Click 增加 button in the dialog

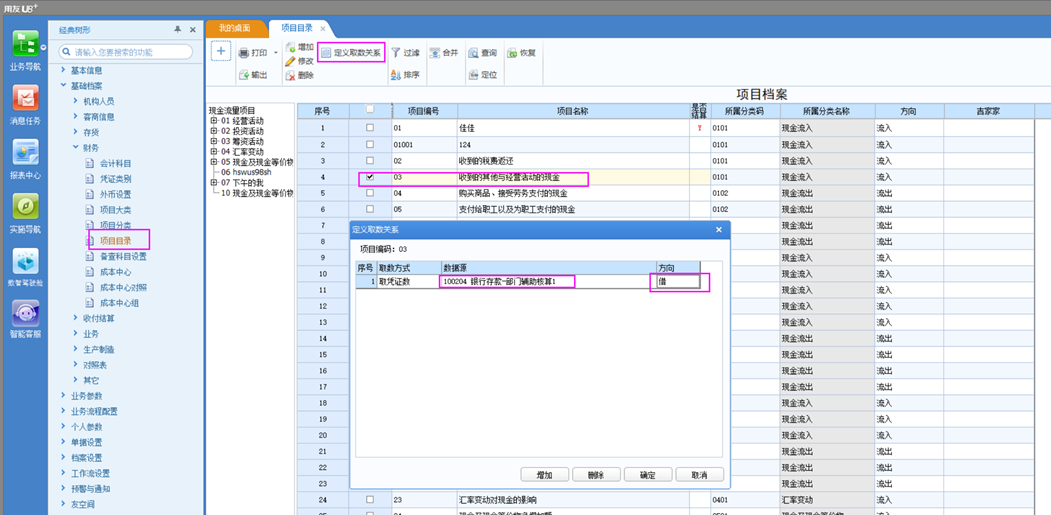(544, 475)
